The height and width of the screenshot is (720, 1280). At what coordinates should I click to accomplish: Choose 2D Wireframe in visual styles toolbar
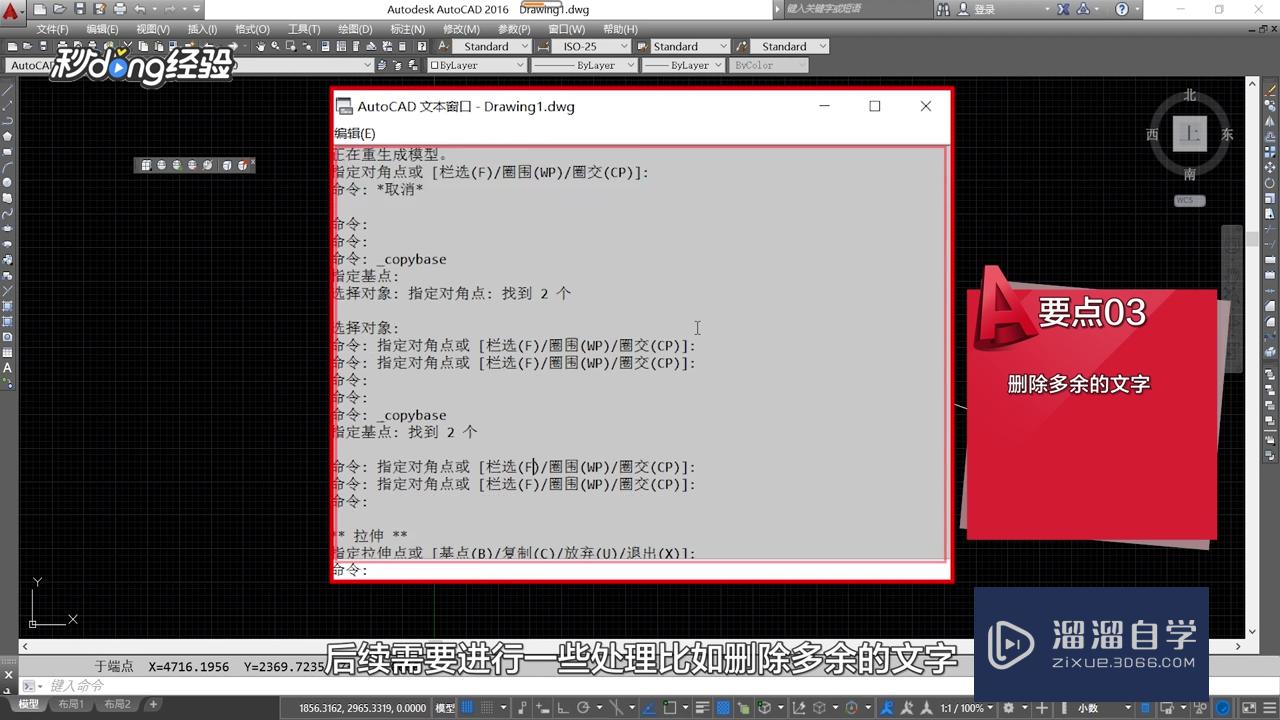pos(146,165)
